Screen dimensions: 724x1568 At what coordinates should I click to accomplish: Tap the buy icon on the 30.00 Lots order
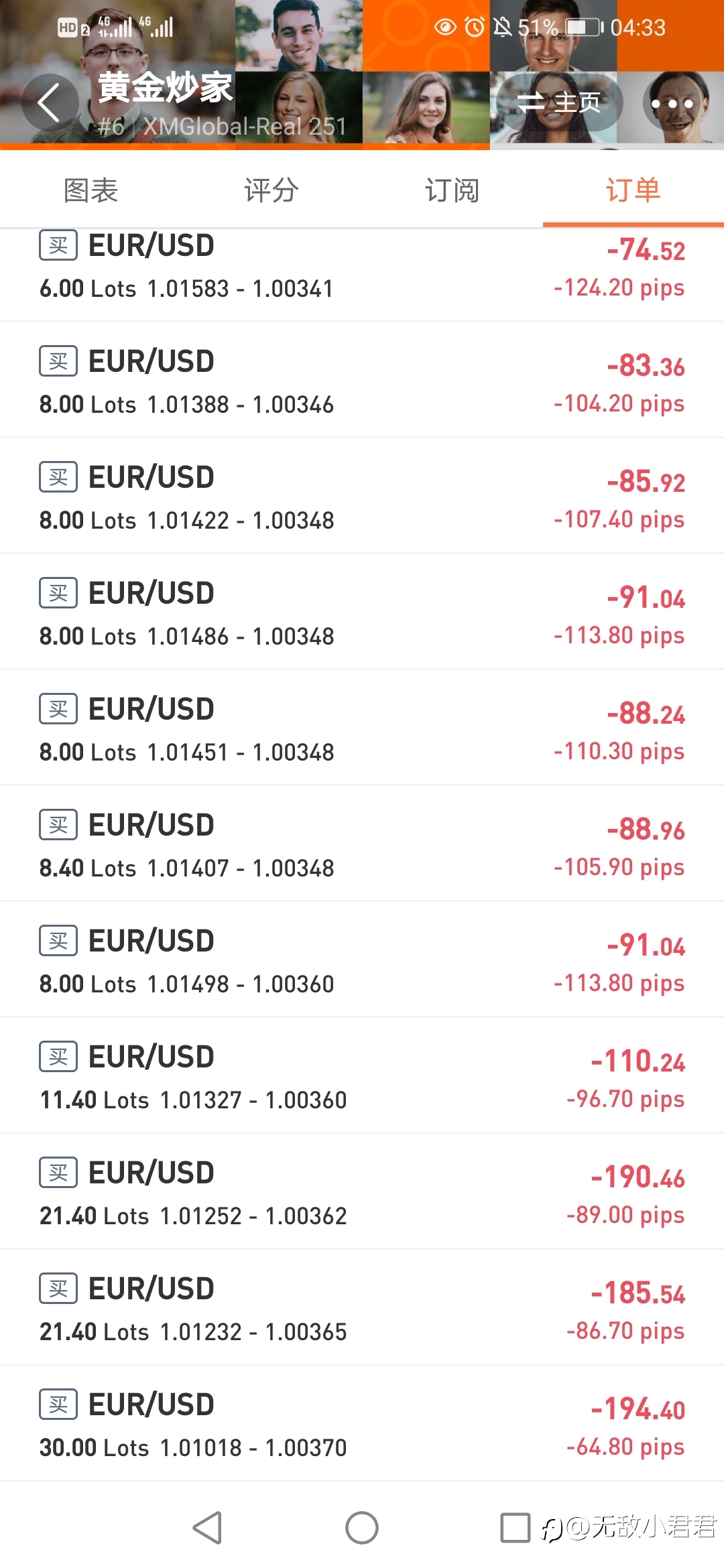tap(58, 1404)
